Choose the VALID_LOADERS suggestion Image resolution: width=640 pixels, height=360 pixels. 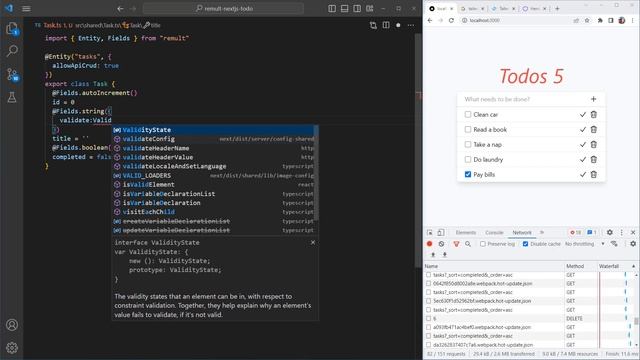pos(214,176)
